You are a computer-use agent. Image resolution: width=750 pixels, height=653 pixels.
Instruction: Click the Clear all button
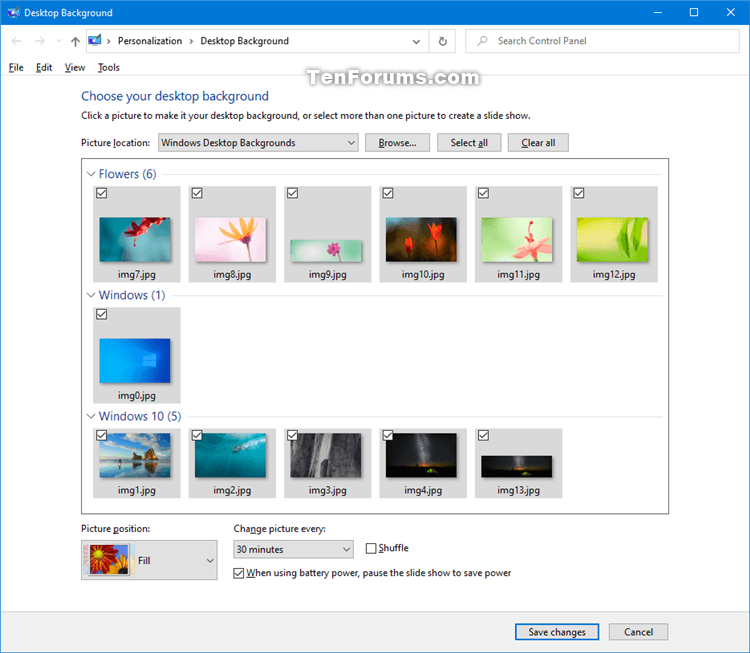pyautogui.click(x=538, y=143)
